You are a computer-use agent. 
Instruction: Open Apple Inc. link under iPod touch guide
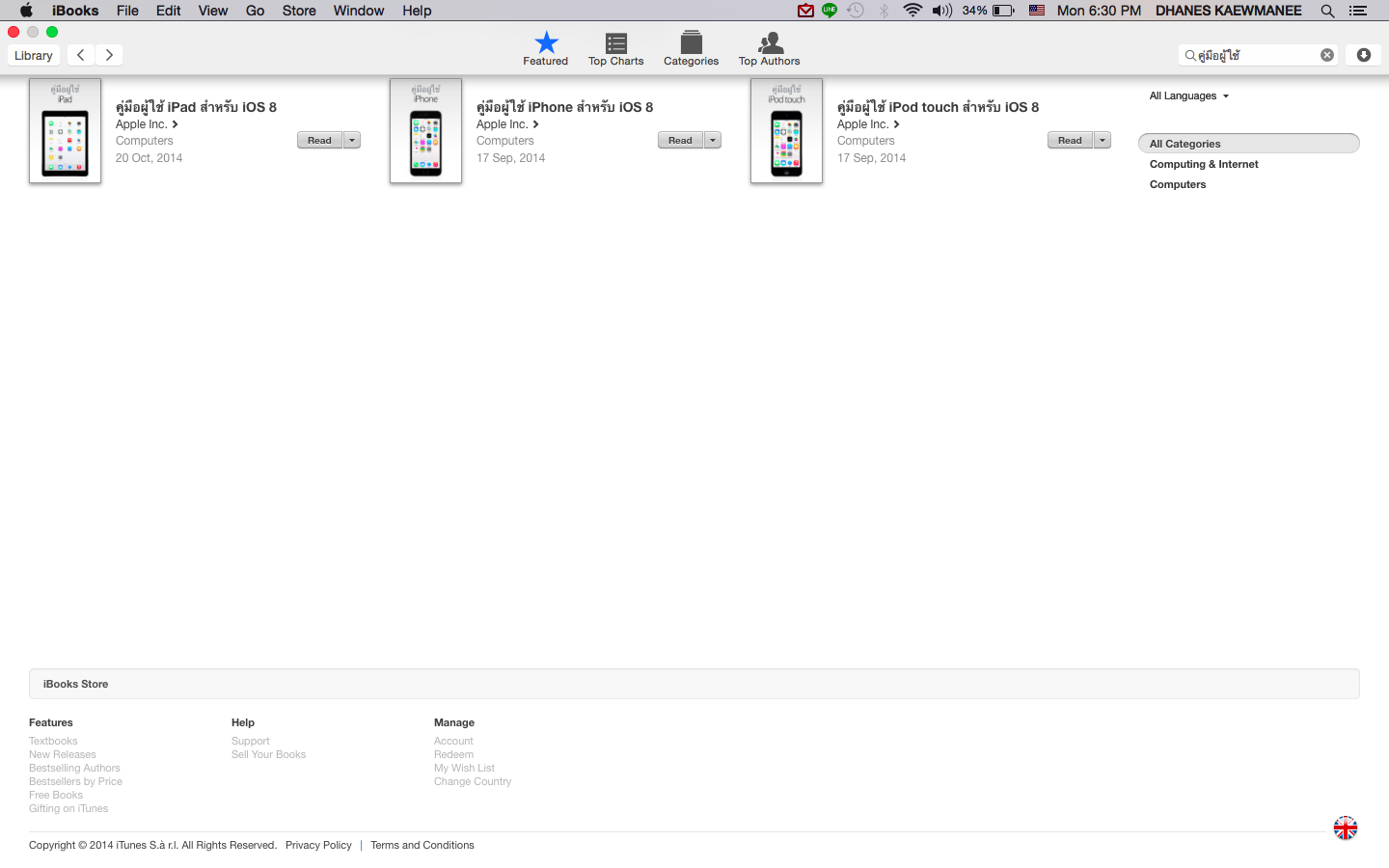tap(868, 124)
